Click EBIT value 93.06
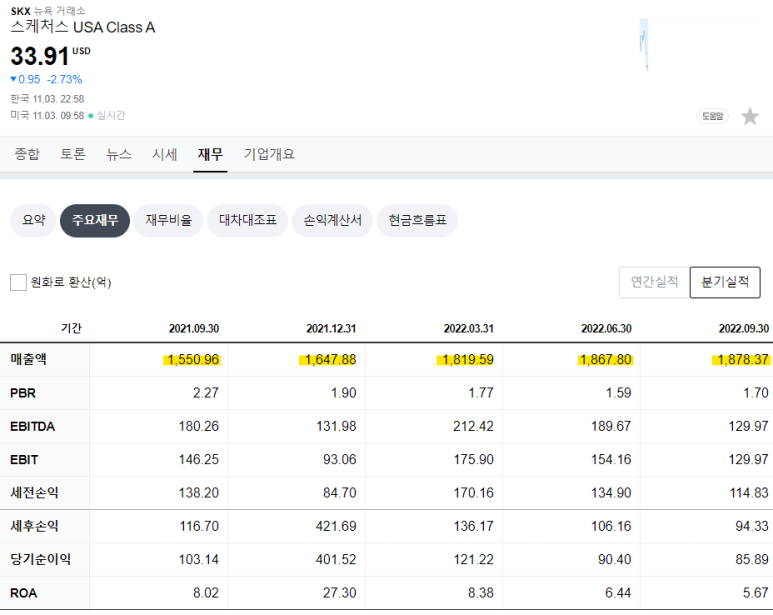 click(340, 459)
